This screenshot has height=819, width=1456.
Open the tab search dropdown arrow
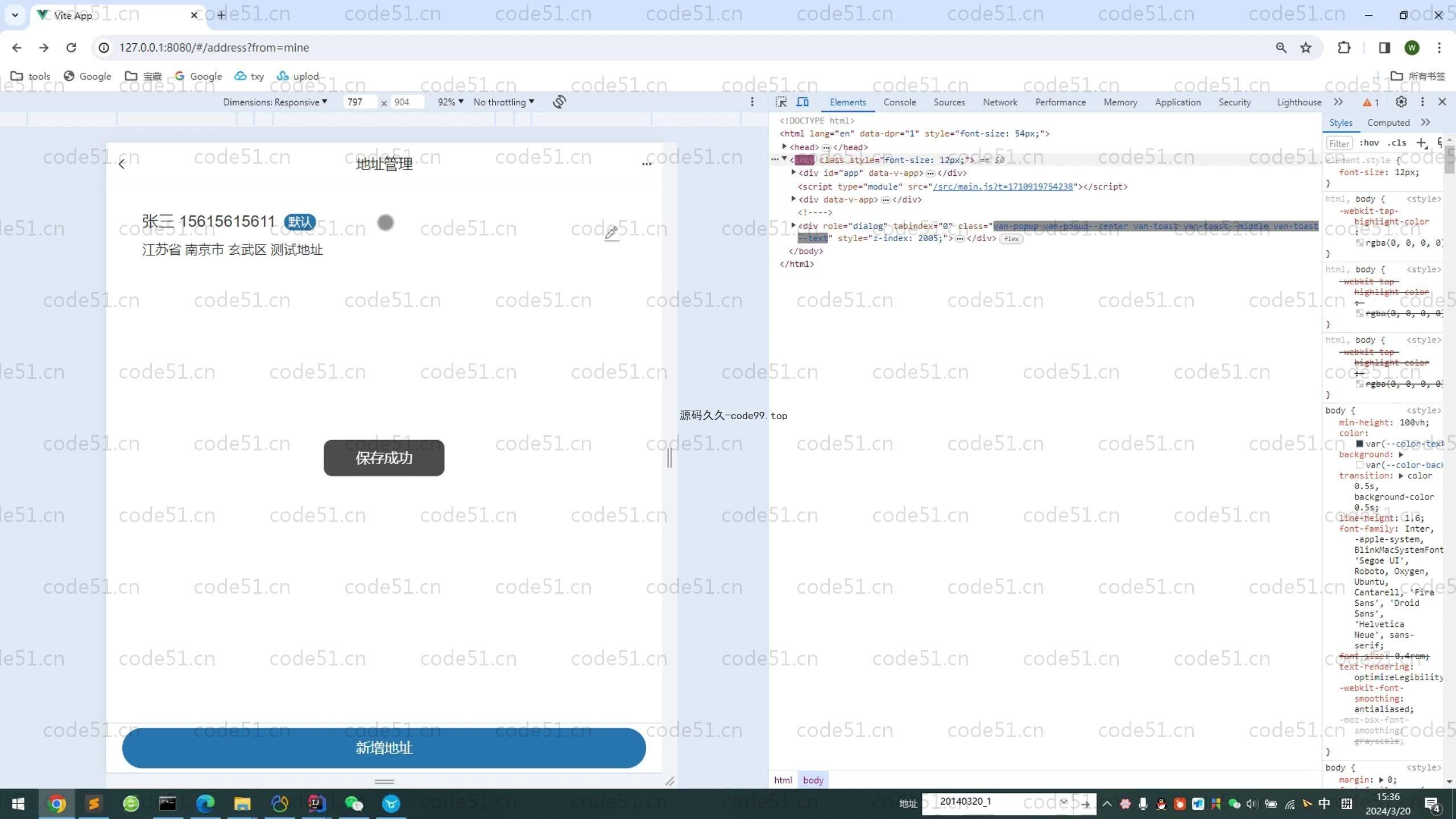tap(15, 15)
